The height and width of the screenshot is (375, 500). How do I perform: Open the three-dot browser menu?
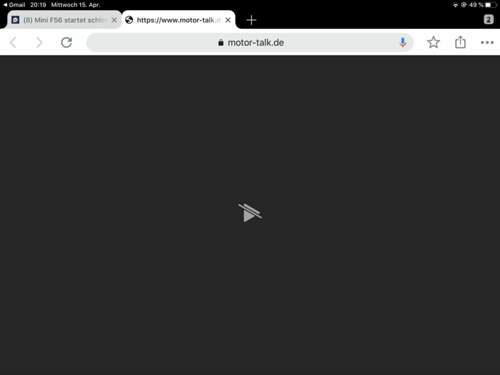487,42
